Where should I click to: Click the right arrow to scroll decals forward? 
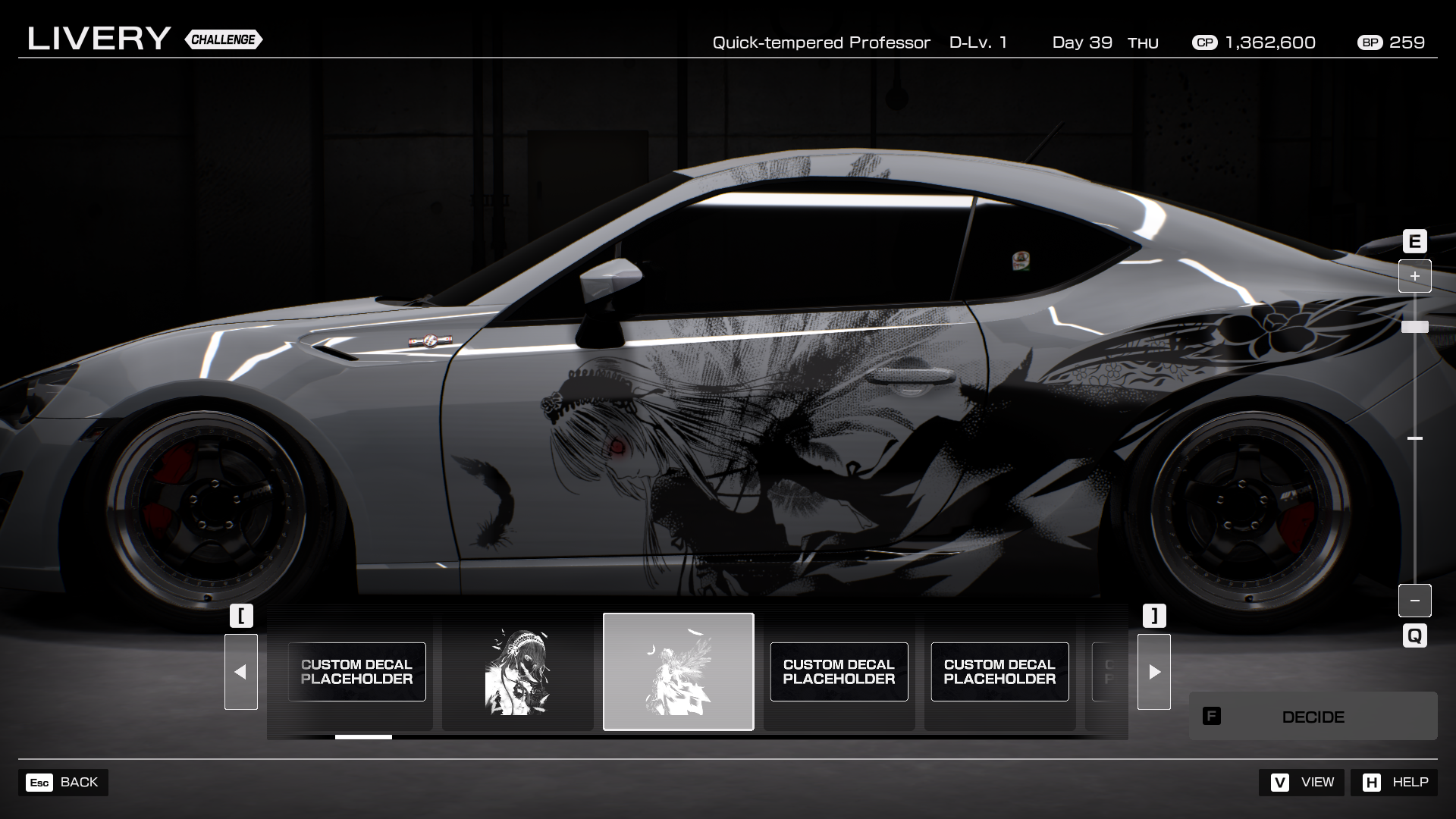1153,672
